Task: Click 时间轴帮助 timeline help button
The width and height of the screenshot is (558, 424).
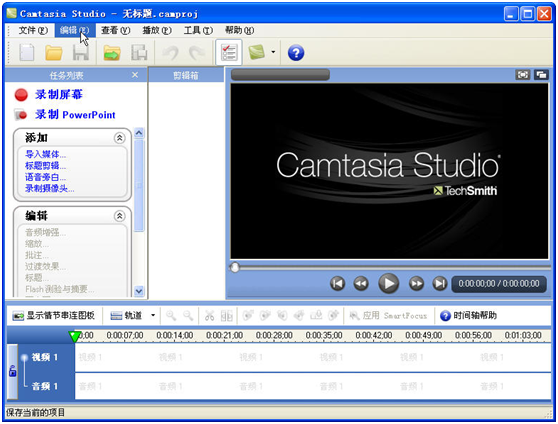Action: tap(468, 315)
